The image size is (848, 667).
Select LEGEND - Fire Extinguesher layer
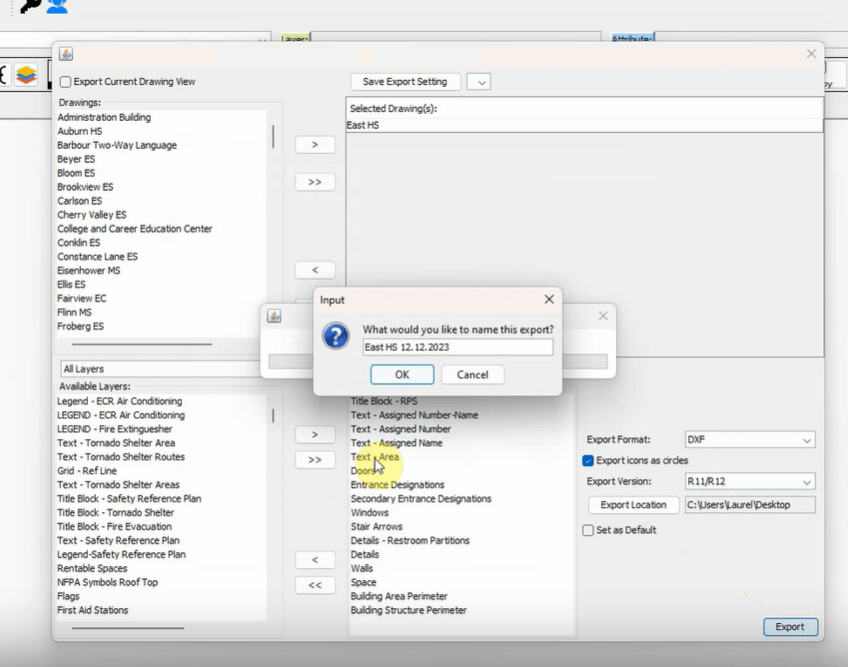(x=115, y=430)
